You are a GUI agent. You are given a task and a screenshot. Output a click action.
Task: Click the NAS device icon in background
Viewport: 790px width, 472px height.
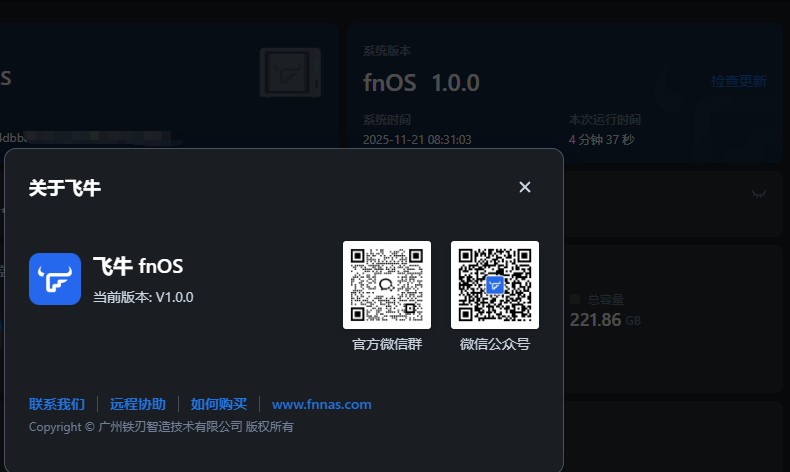tap(290, 73)
